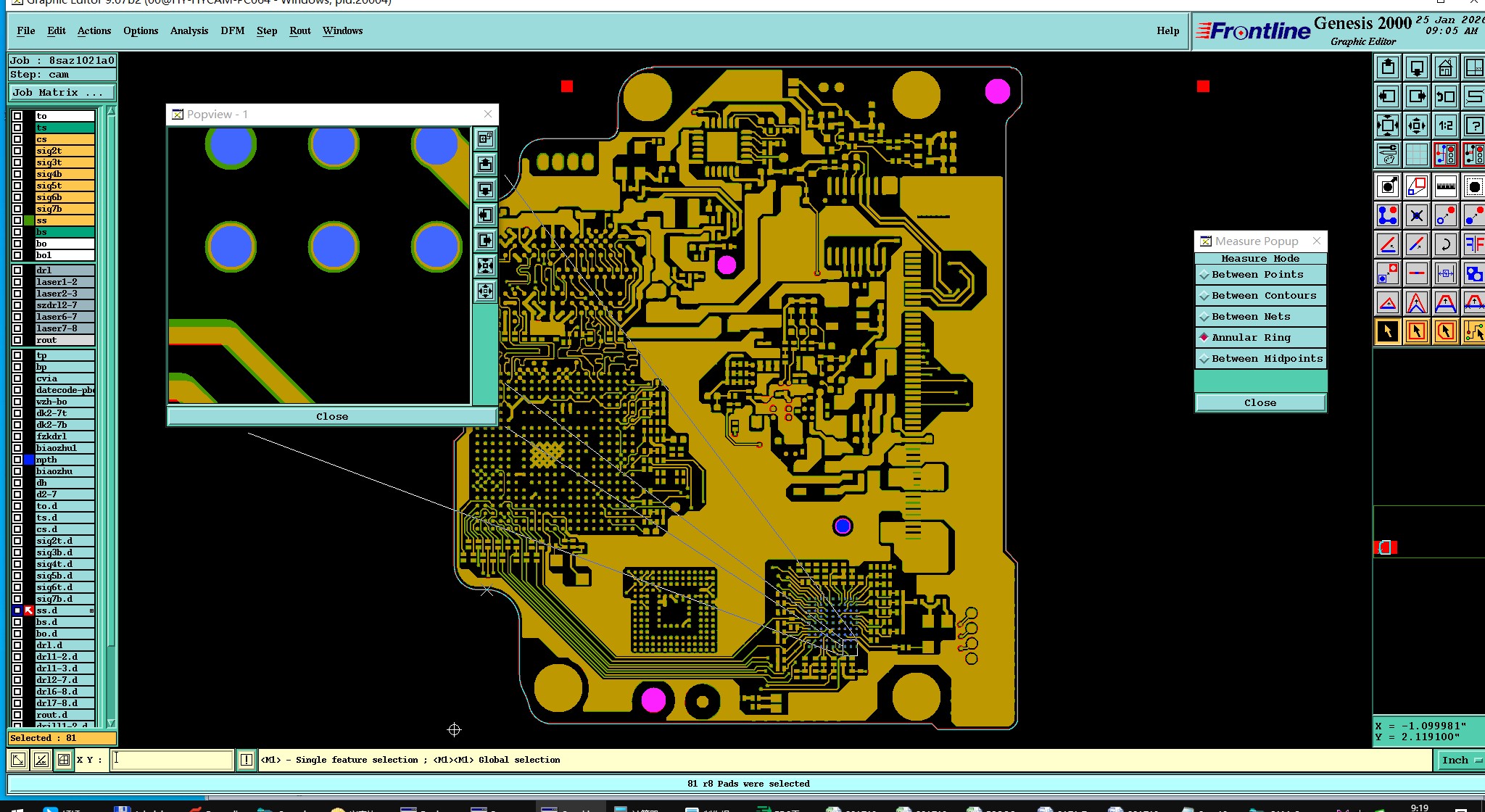Select the rotate feature tool icon
The image size is (1485, 812).
(x=1445, y=244)
